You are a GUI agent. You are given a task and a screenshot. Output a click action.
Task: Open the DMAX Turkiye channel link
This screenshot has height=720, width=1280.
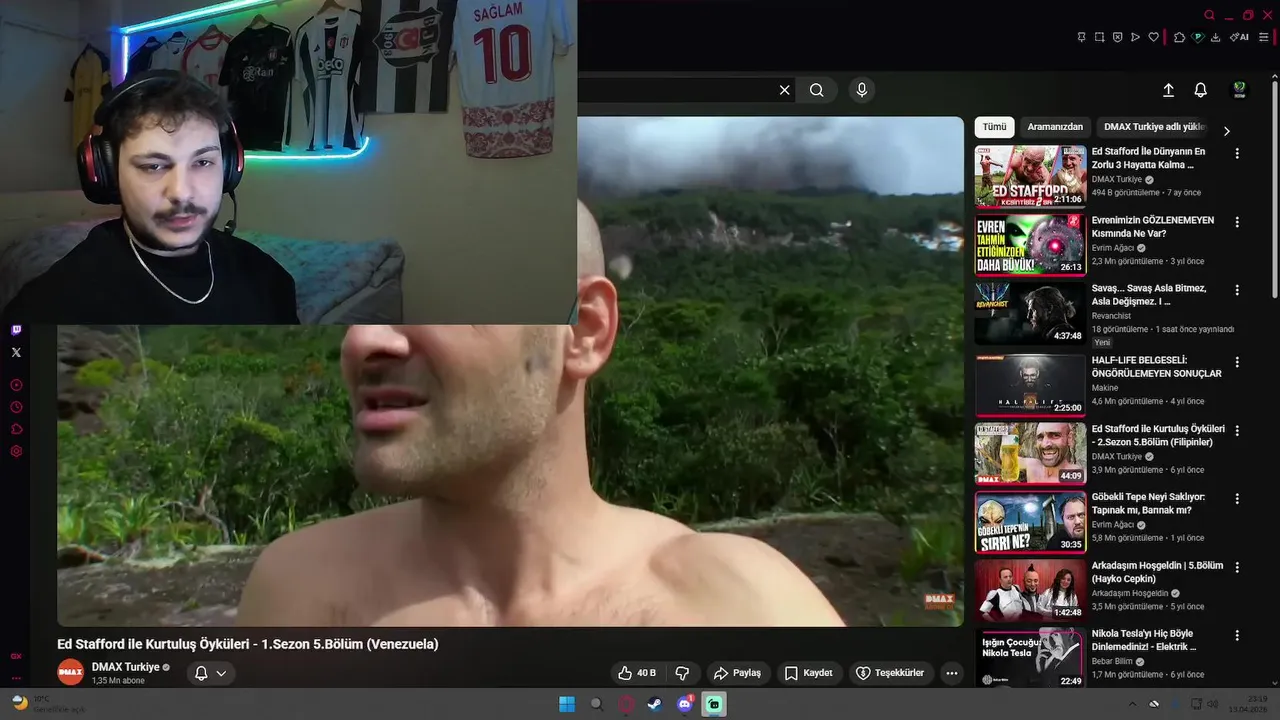125,667
